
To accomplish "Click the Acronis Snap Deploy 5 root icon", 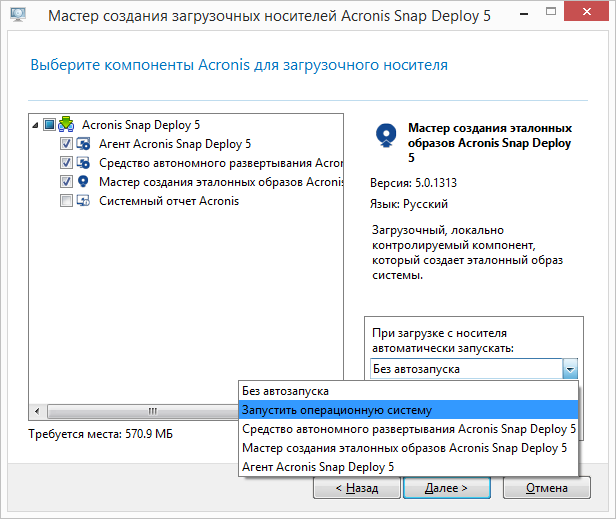I will tap(66, 125).
